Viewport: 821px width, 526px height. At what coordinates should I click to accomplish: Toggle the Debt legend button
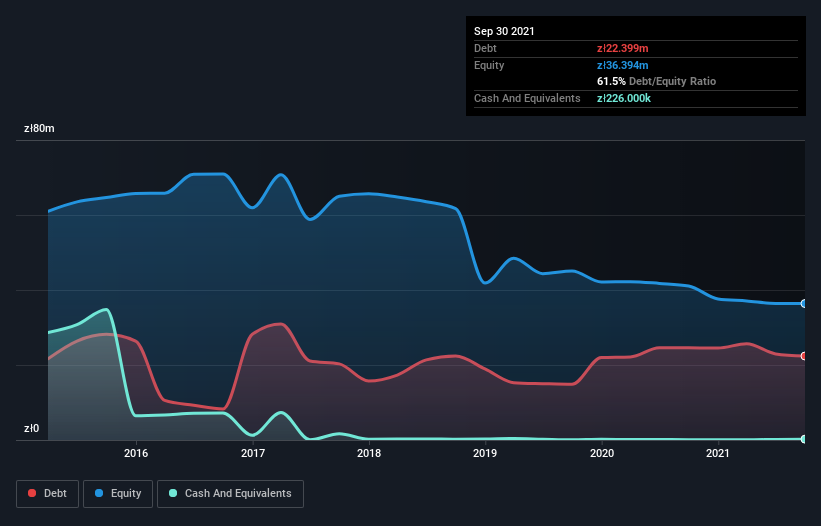48,494
